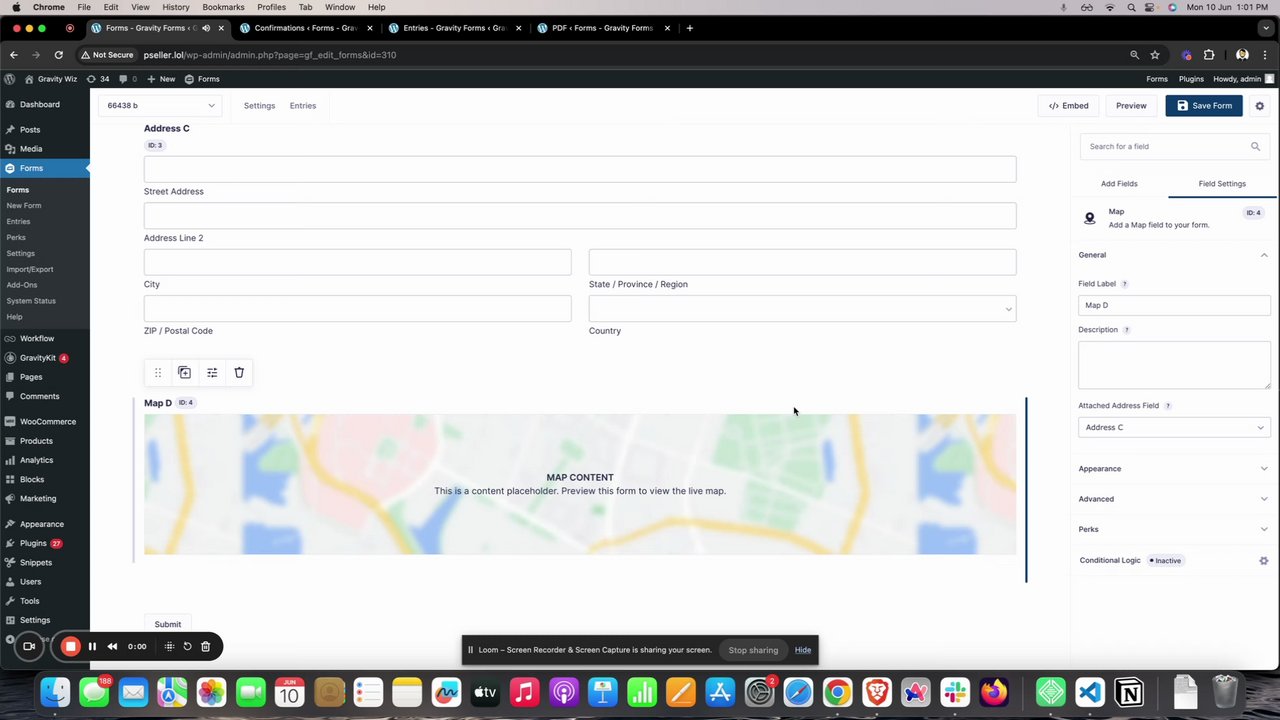Click Field Label help question mark
Image resolution: width=1280 pixels, height=720 pixels.
(1124, 284)
